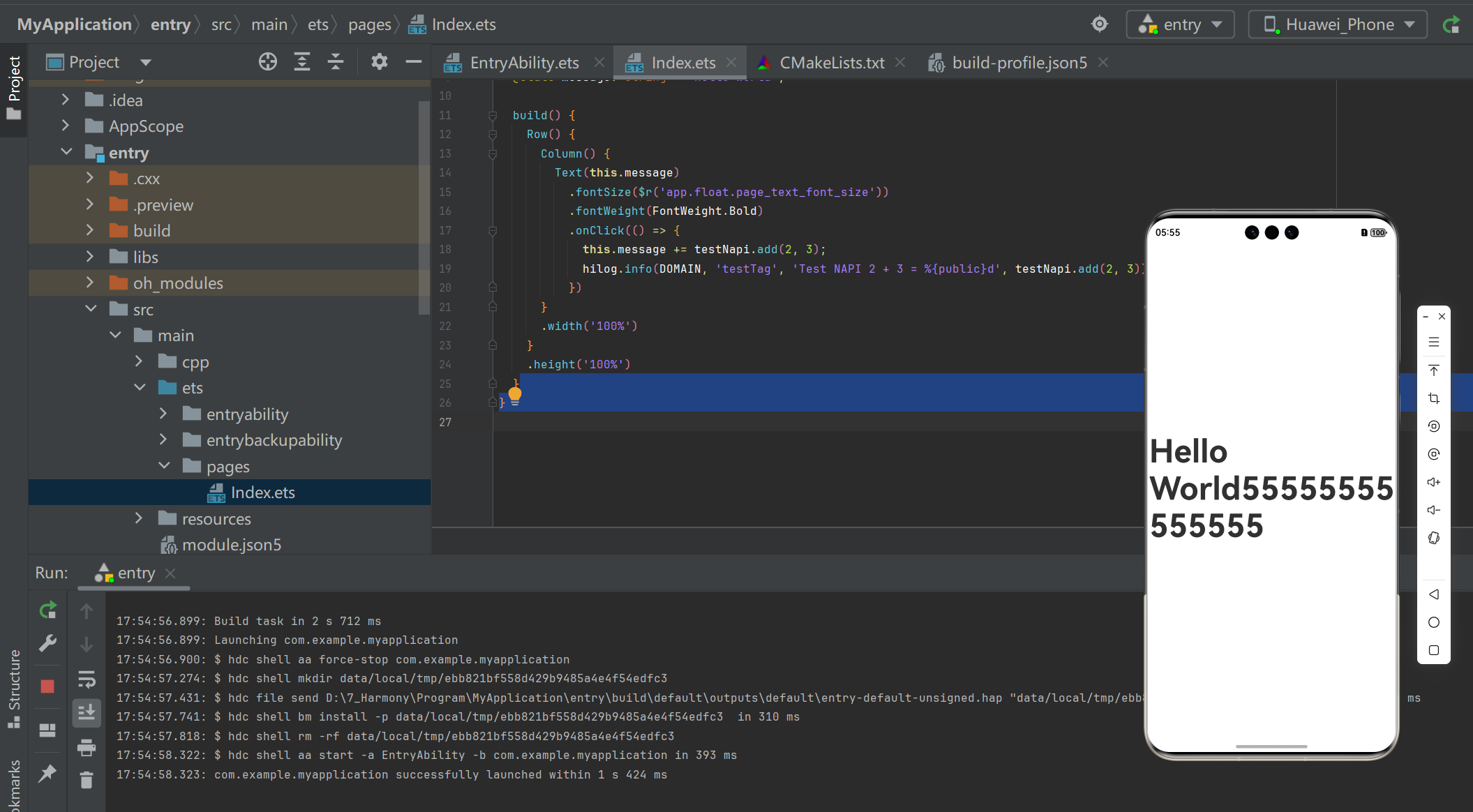Image resolution: width=1473 pixels, height=812 pixels.
Task: Collapse all project tree nodes
Action: point(336,62)
